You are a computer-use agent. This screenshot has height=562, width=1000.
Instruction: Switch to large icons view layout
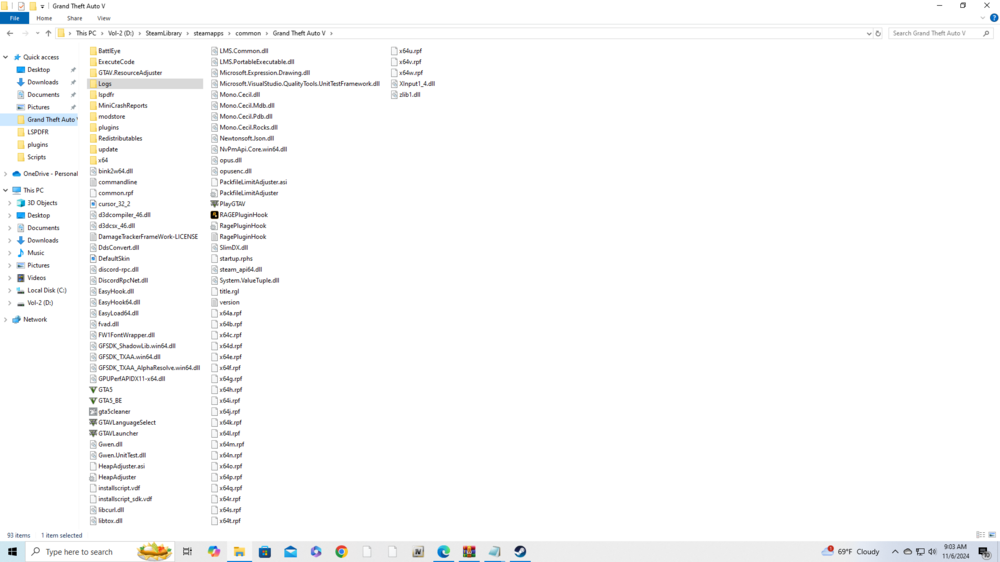992,535
